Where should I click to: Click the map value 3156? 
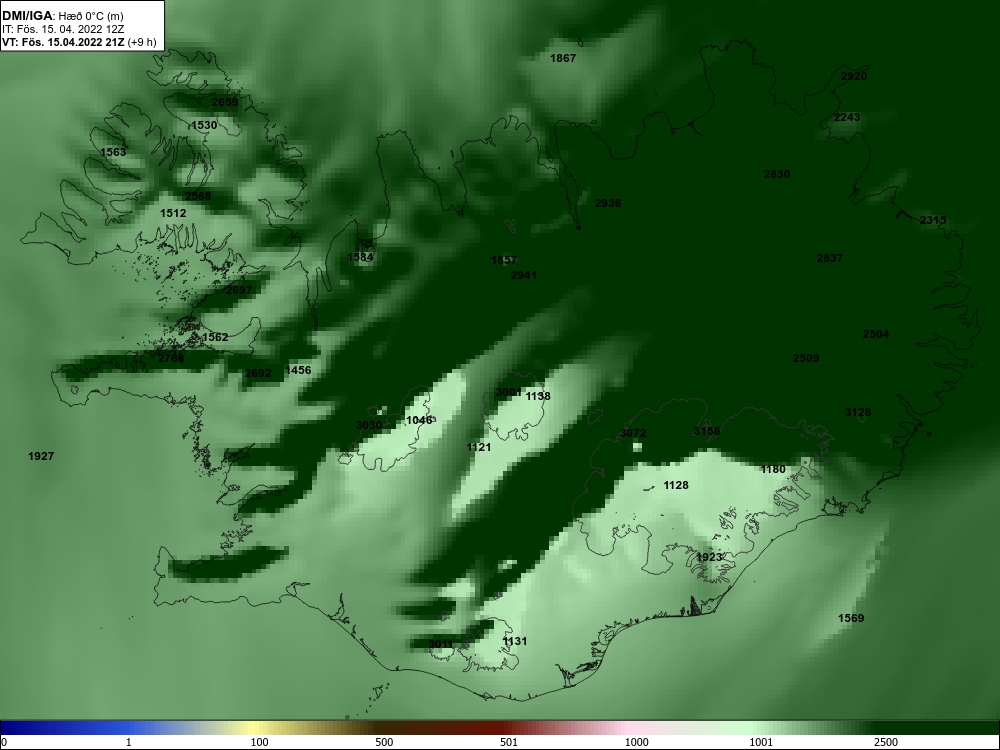[x=707, y=431]
